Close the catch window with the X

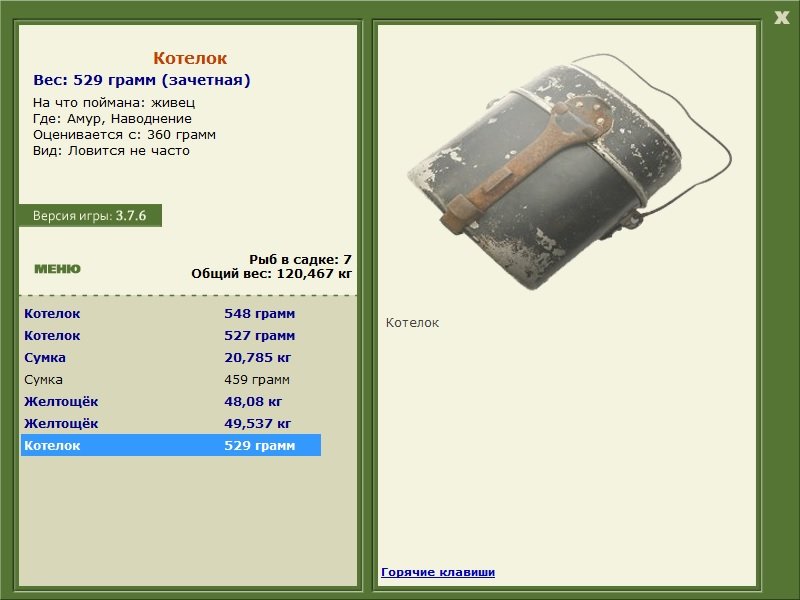pos(781,15)
